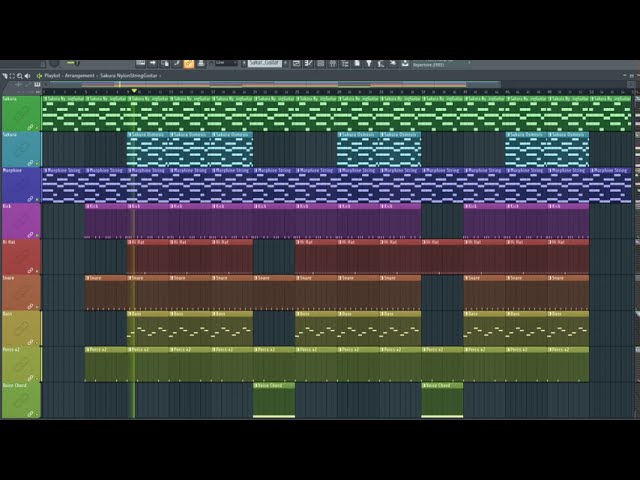Toggle the highlighted orange link icon
The image size is (640, 480).
coord(189,63)
